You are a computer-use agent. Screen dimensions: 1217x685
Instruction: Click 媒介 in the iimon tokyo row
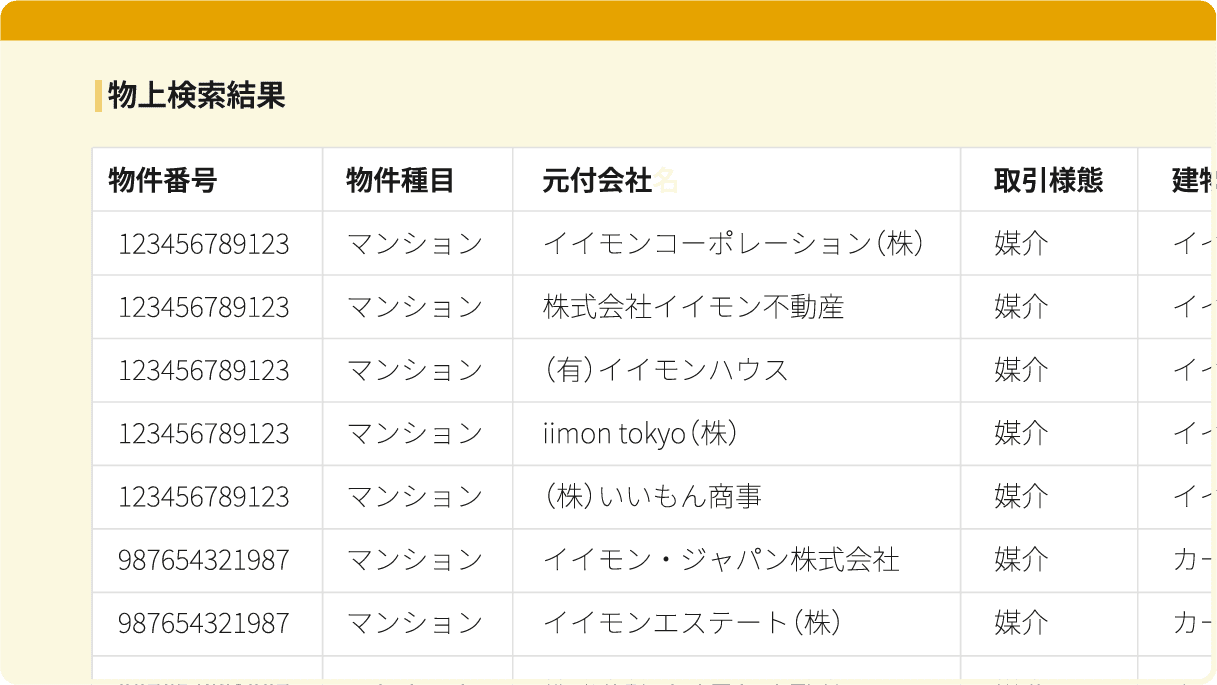(x=1021, y=433)
